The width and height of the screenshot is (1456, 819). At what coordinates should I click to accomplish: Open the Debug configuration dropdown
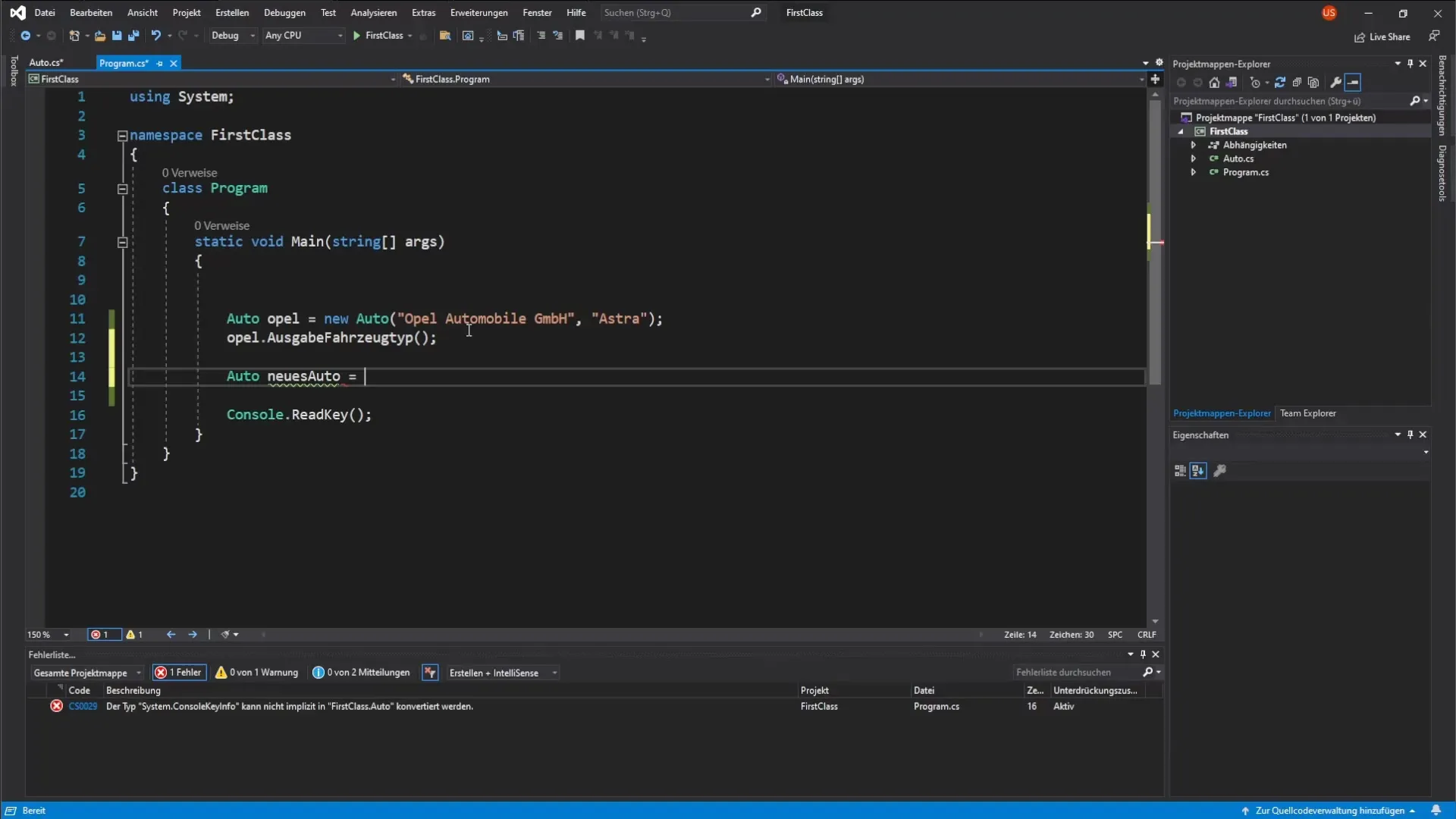(x=232, y=36)
